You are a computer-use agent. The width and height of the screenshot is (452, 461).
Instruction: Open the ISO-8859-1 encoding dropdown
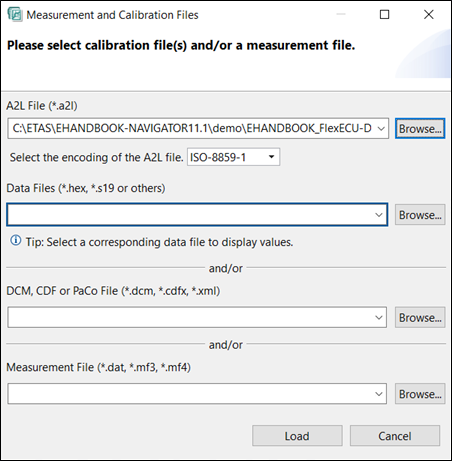coord(271,157)
